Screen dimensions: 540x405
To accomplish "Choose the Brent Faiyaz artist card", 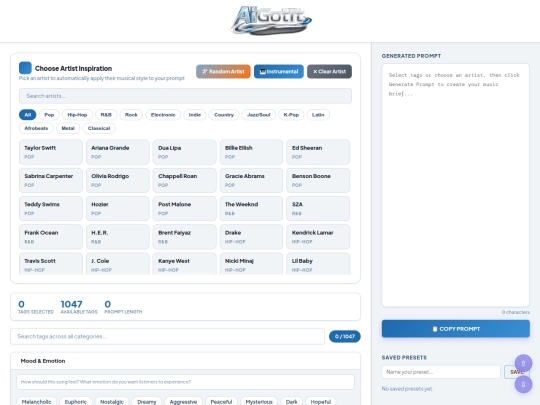I will point(185,237).
